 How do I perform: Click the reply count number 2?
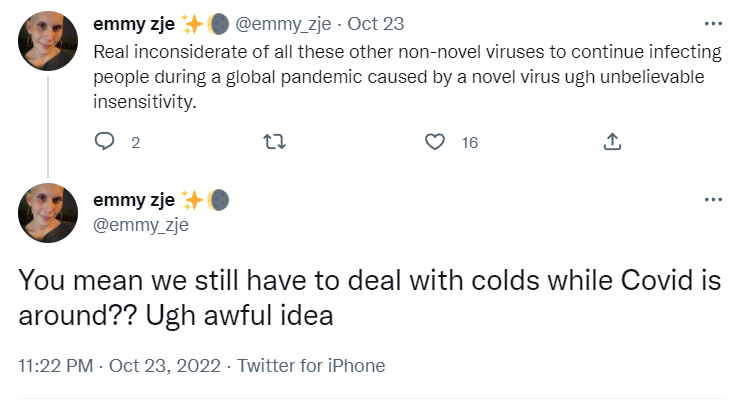135,144
